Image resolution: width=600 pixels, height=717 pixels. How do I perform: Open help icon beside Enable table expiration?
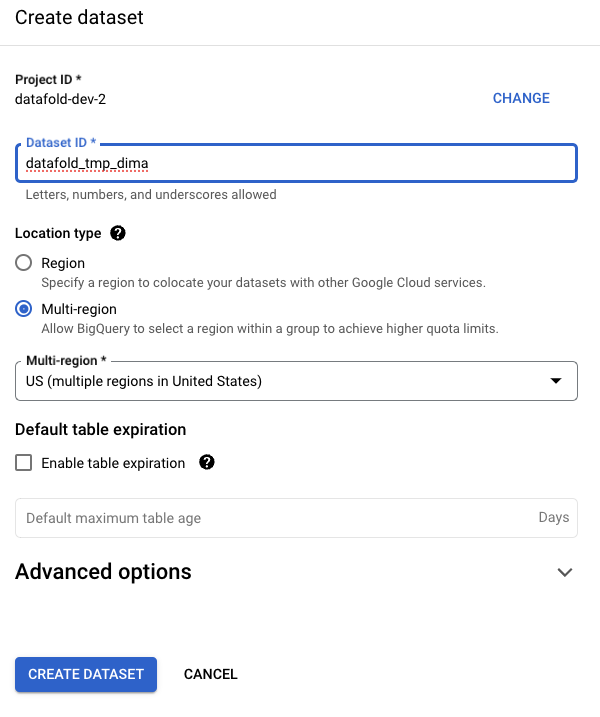(x=207, y=462)
